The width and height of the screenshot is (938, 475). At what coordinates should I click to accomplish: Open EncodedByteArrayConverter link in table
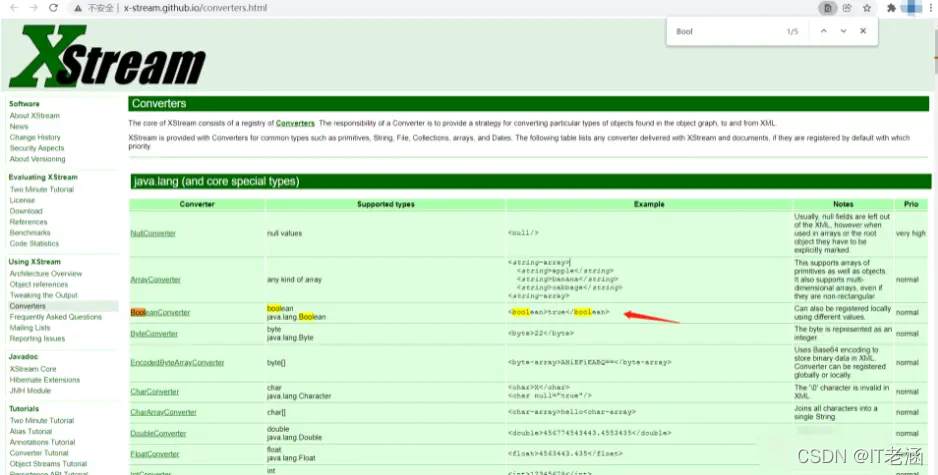[x=177, y=363]
